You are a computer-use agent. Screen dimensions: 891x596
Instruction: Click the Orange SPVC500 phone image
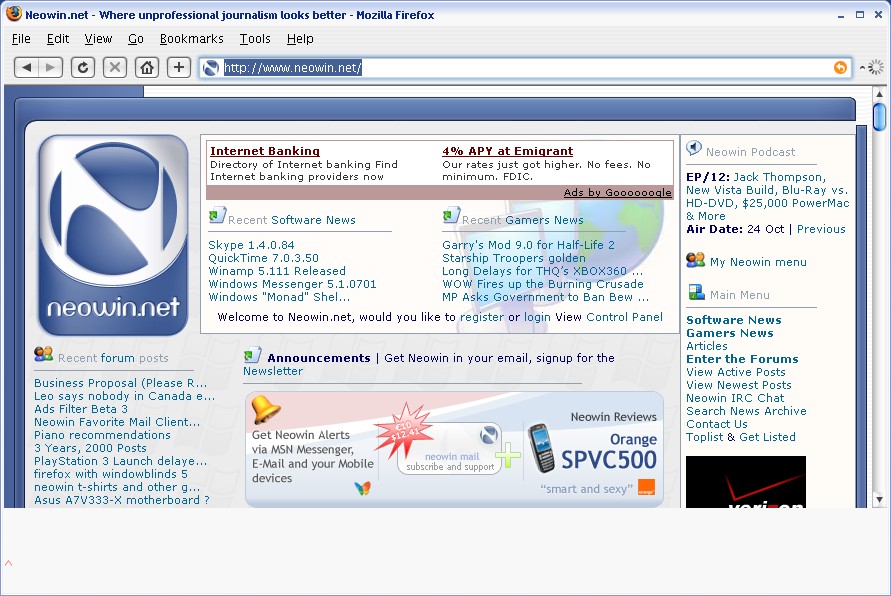[x=541, y=448]
